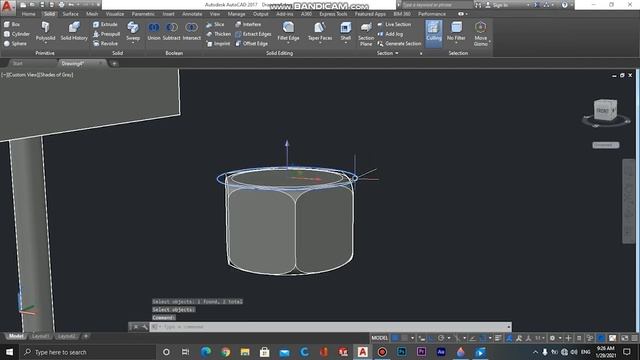This screenshot has width=640, height=360.
Task: Click Sign In in title bar
Action: click(499, 5)
